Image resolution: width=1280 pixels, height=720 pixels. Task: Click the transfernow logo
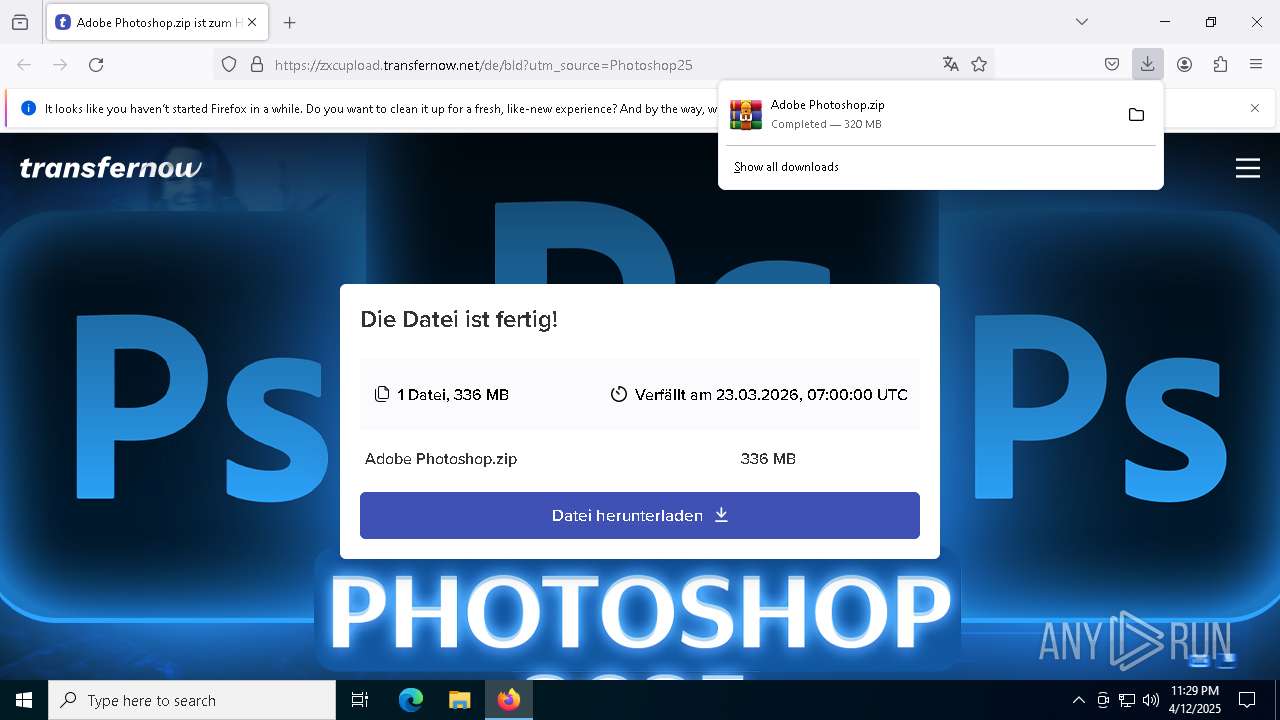(111, 168)
